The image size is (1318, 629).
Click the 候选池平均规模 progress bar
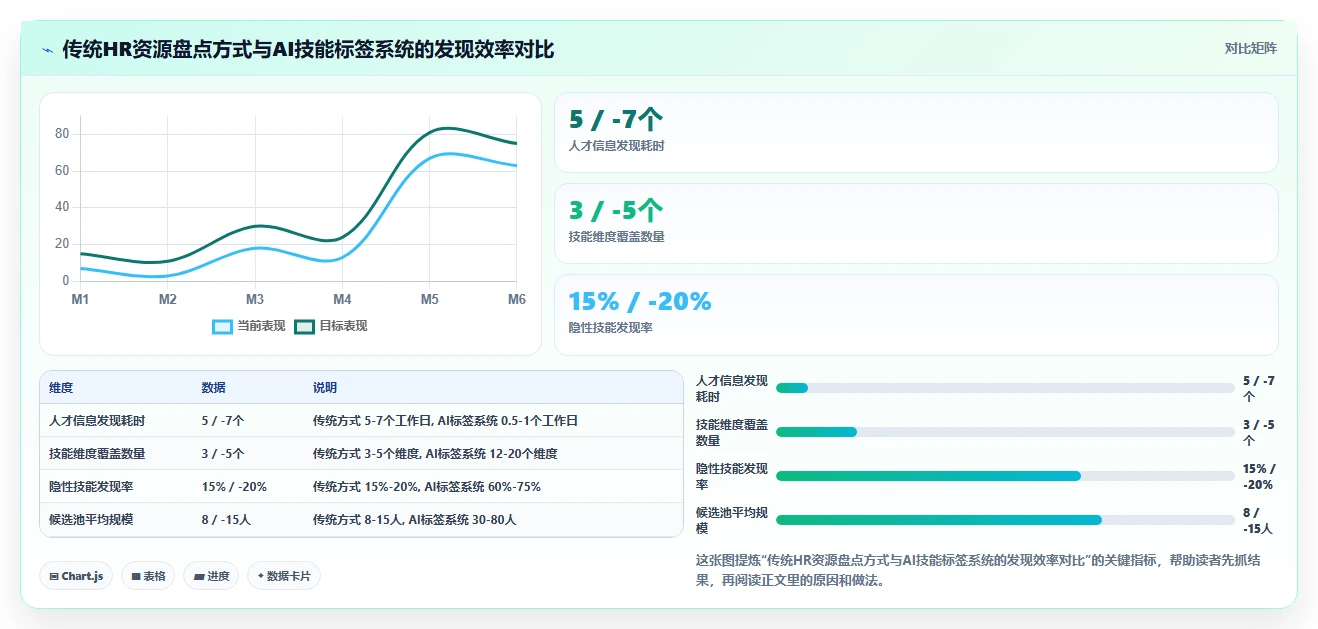pos(1005,520)
